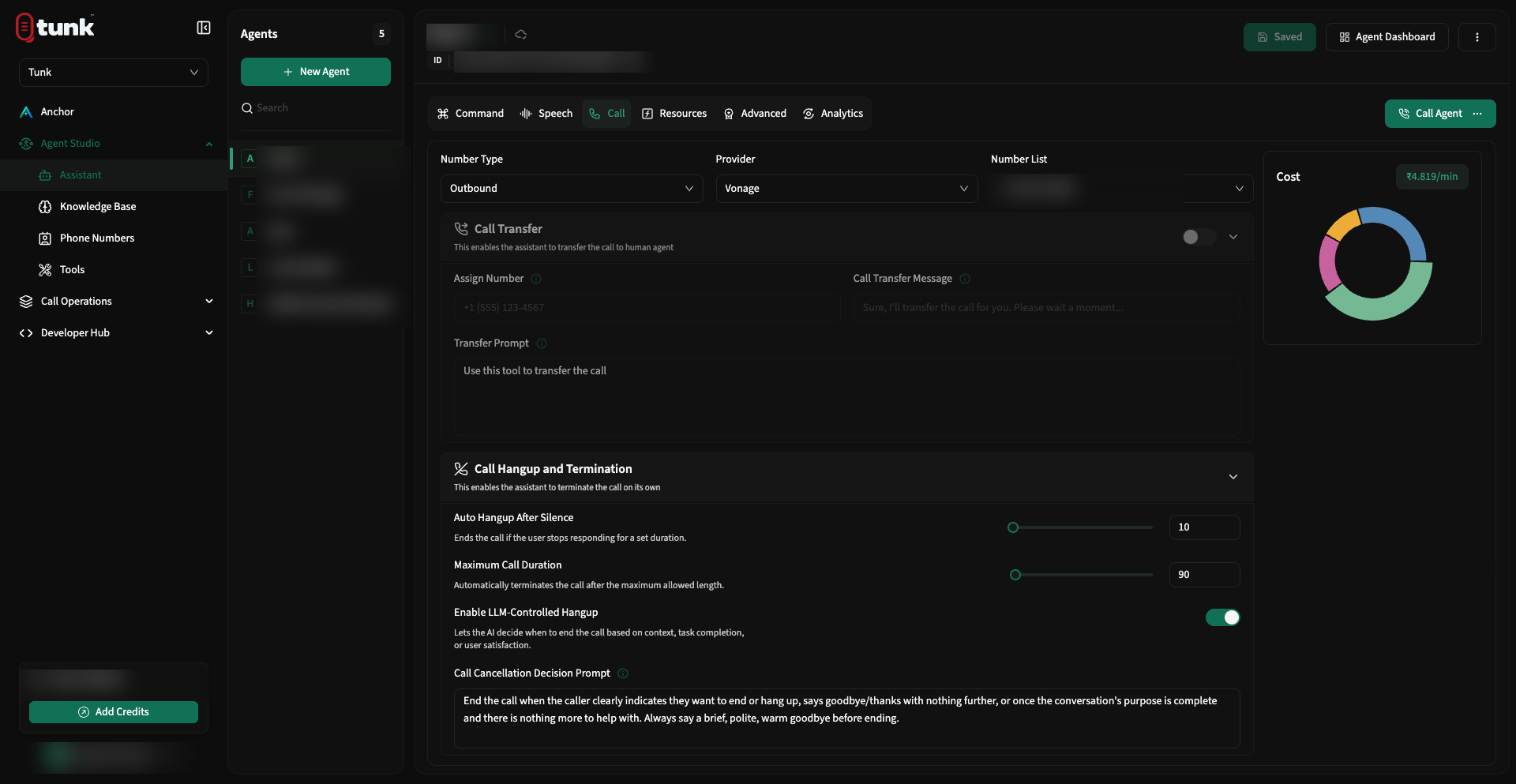
Task: Collapse Call Hangup and Termination section
Action: tap(1233, 477)
